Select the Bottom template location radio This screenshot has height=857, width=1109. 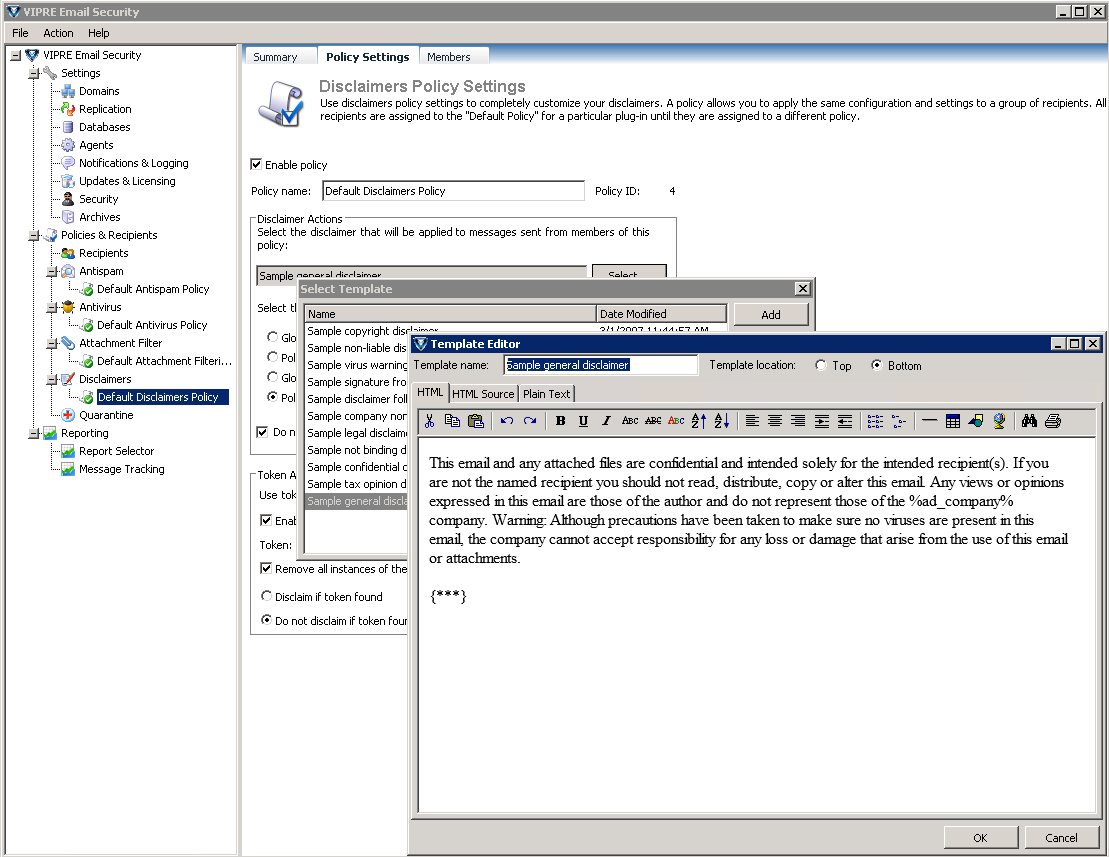click(x=876, y=365)
